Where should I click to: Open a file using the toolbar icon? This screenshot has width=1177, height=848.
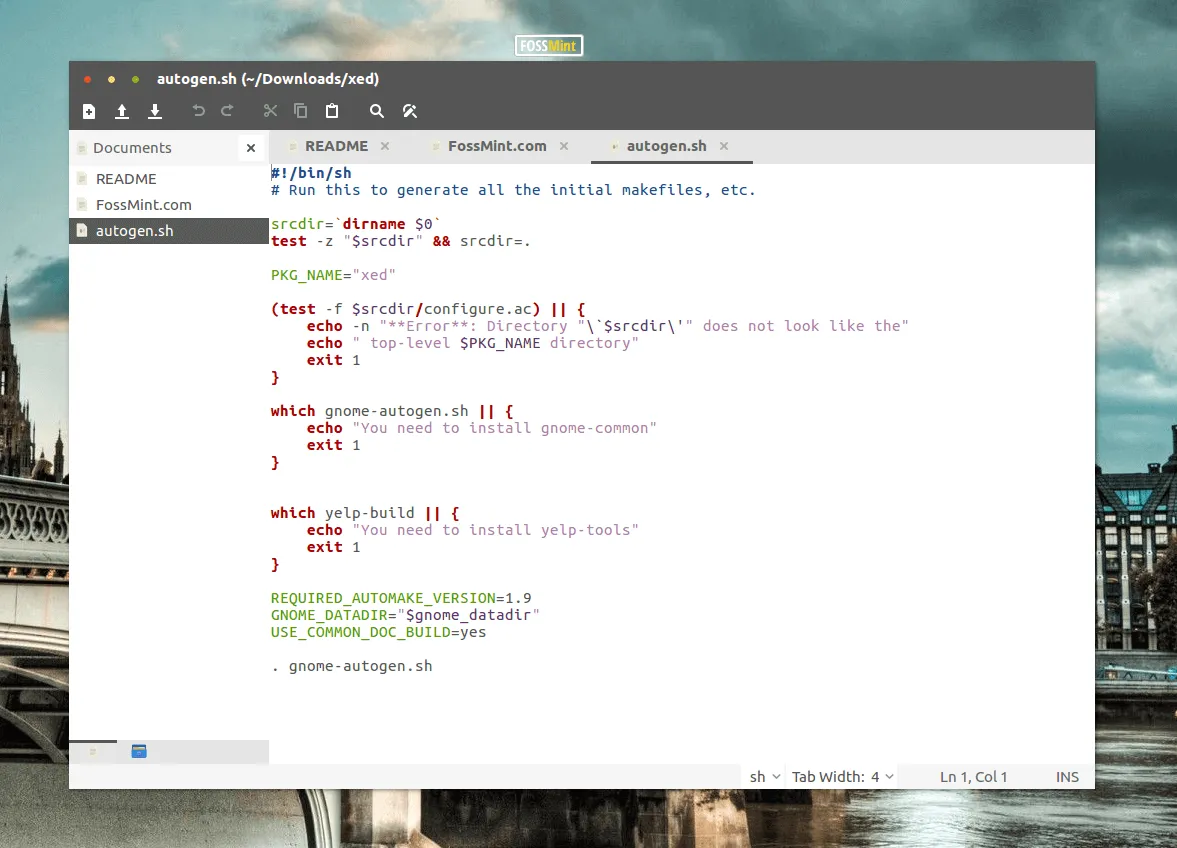click(121, 111)
